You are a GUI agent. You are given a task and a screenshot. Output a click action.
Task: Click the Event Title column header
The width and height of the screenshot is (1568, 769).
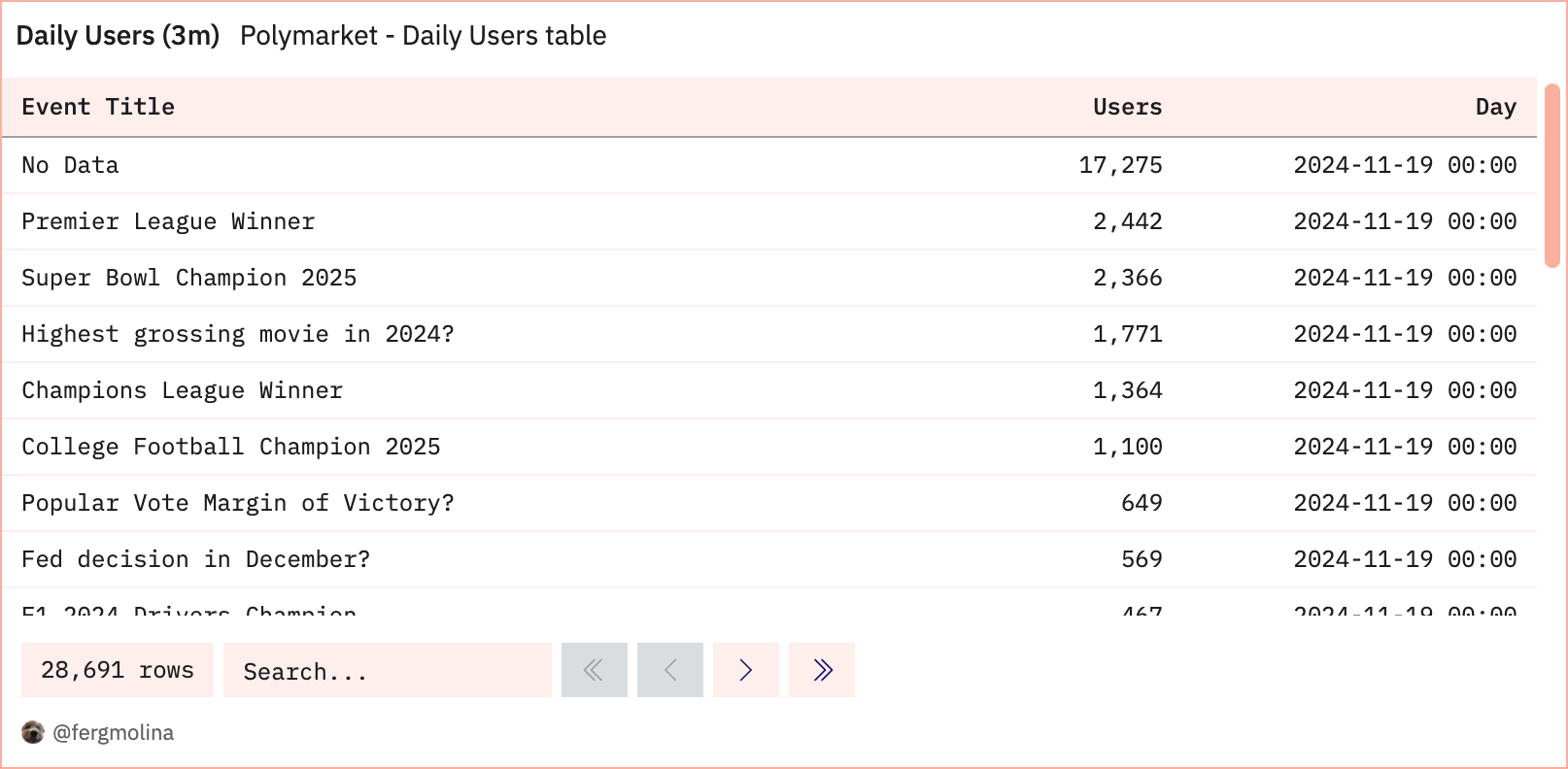98,107
